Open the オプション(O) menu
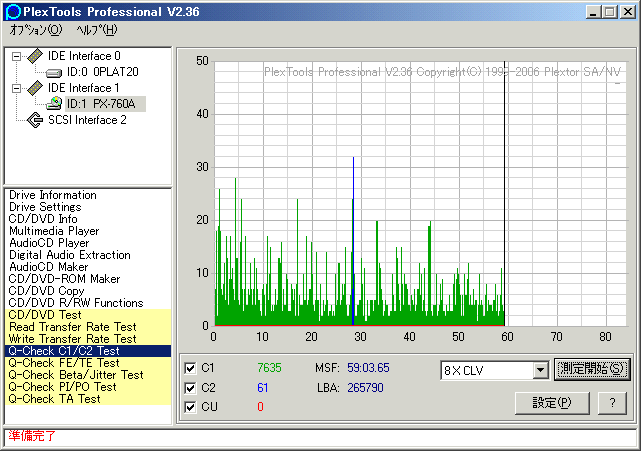Viewport: 641px width, 451px height. coord(35,30)
